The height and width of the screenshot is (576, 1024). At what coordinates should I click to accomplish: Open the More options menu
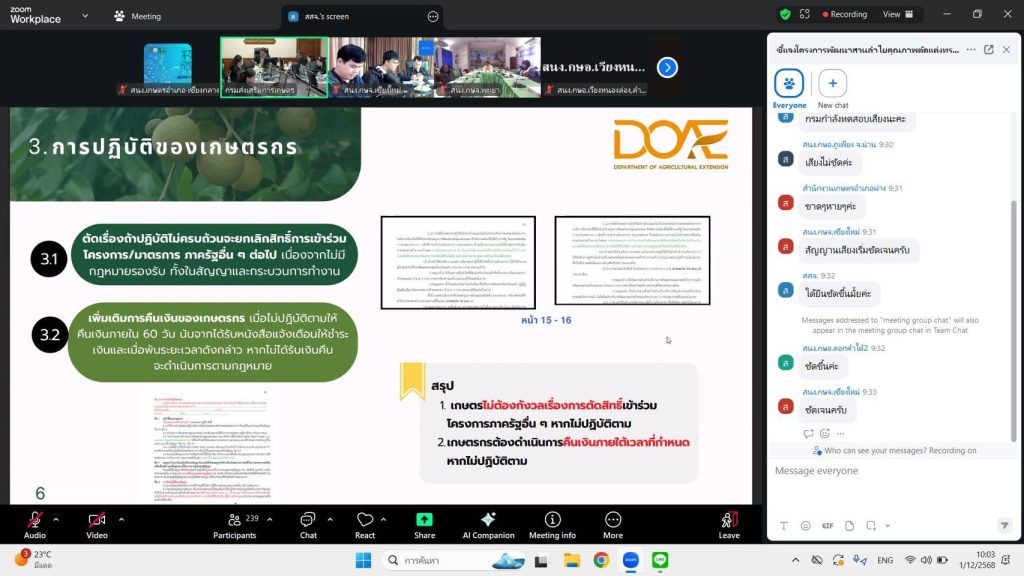click(x=613, y=520)
